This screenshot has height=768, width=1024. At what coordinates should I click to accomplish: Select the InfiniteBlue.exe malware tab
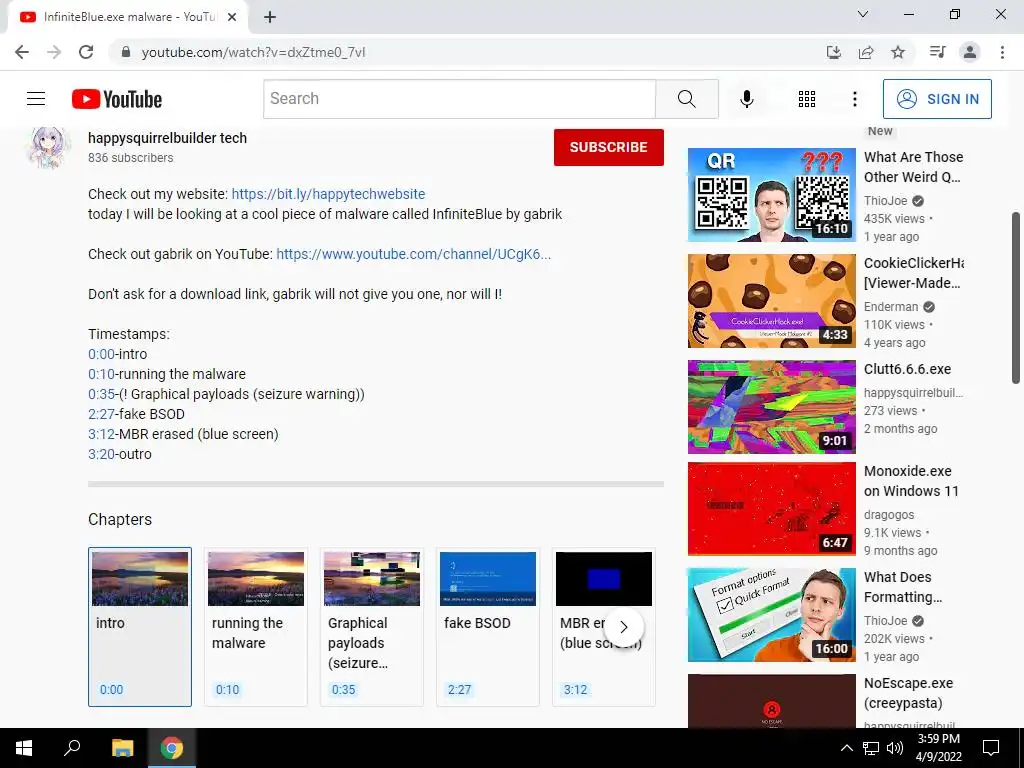pos(128,17)
